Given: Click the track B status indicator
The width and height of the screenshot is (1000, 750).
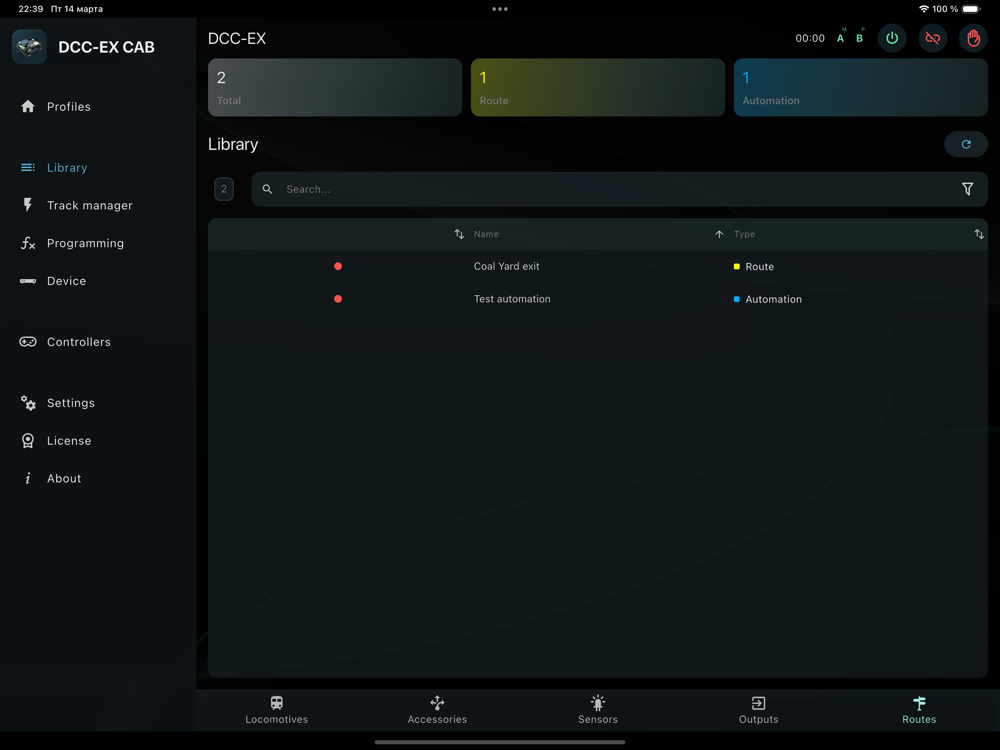Looking at the screenshot, I should (x=860, y=37).
